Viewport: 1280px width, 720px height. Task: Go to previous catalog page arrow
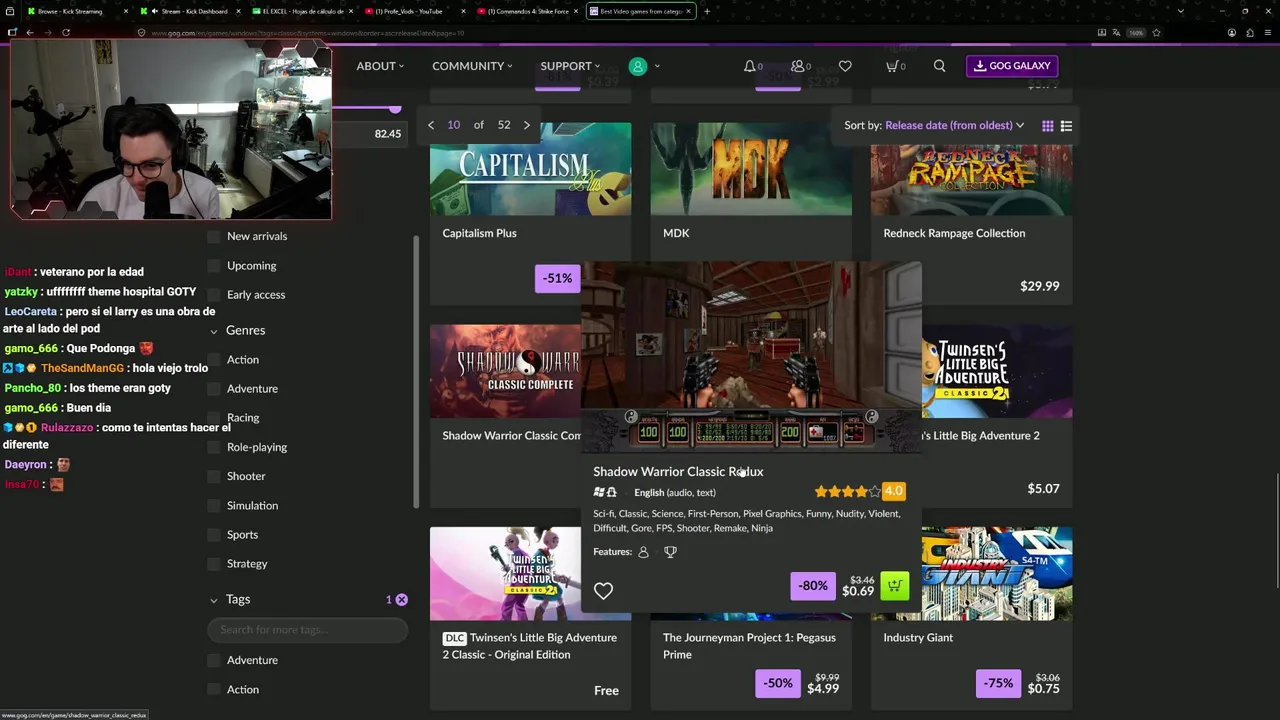431,125
